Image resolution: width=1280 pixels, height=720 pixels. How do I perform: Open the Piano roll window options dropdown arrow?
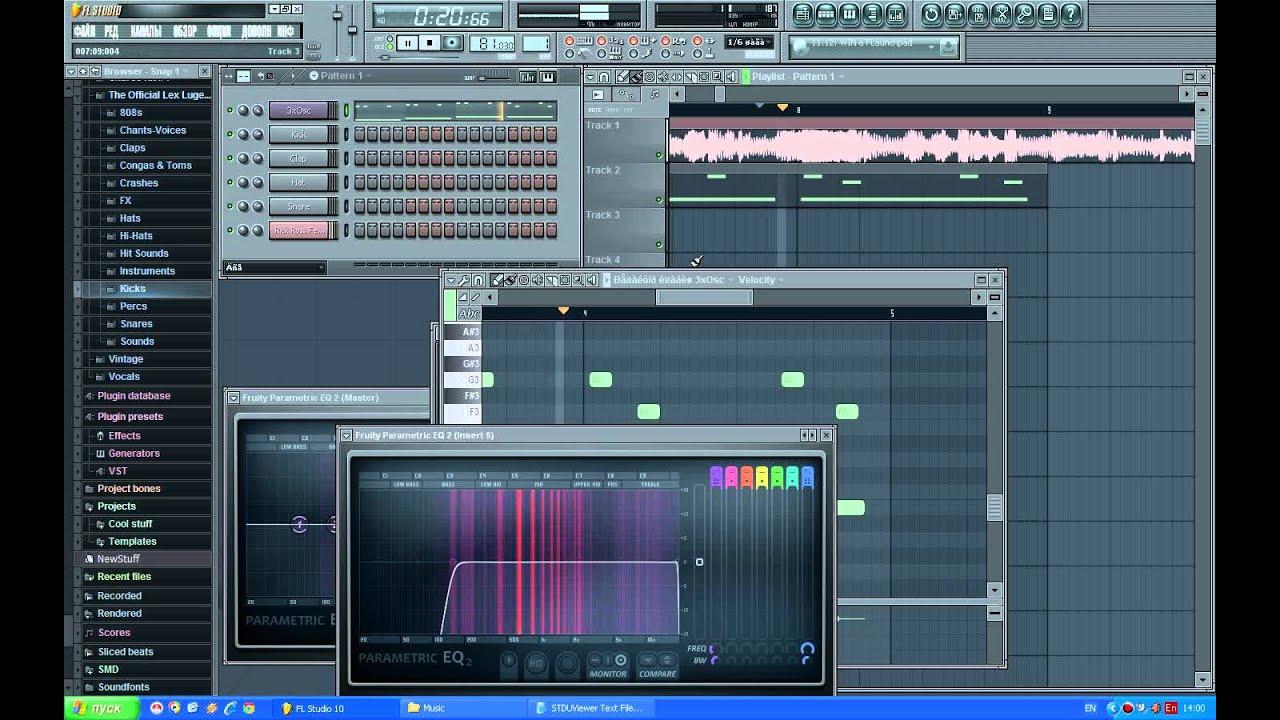tap(451, 280)
